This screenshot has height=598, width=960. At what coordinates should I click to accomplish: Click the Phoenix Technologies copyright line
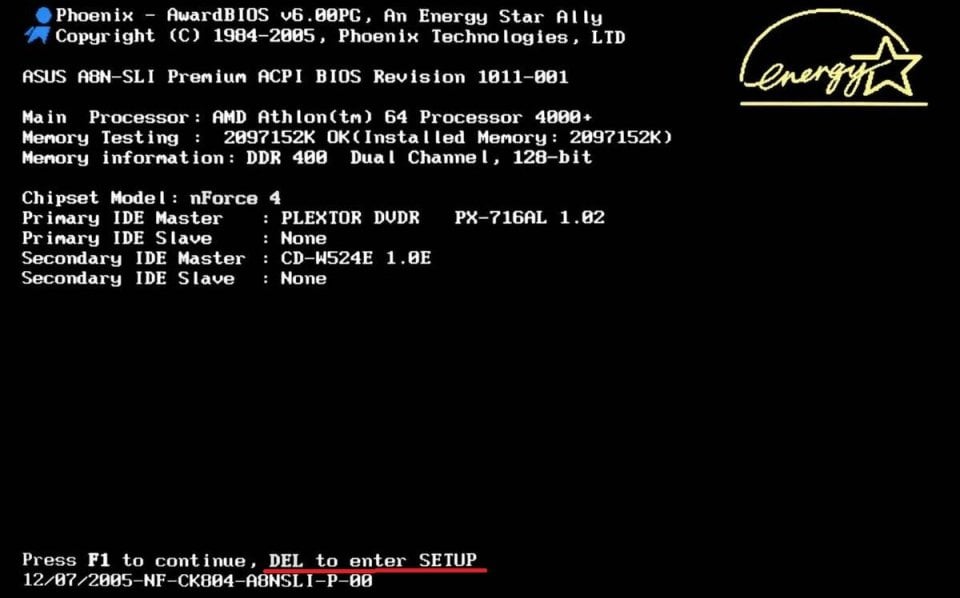click(340, 37)
